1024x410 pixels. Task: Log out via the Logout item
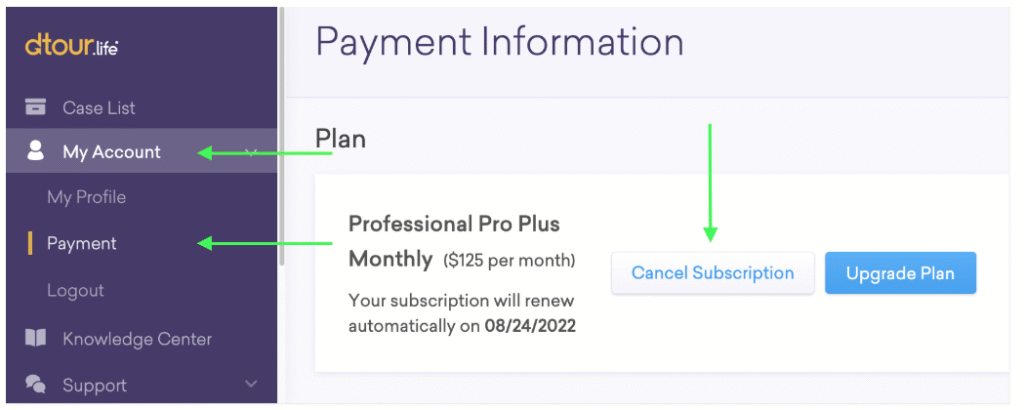[x=75, y=290]
